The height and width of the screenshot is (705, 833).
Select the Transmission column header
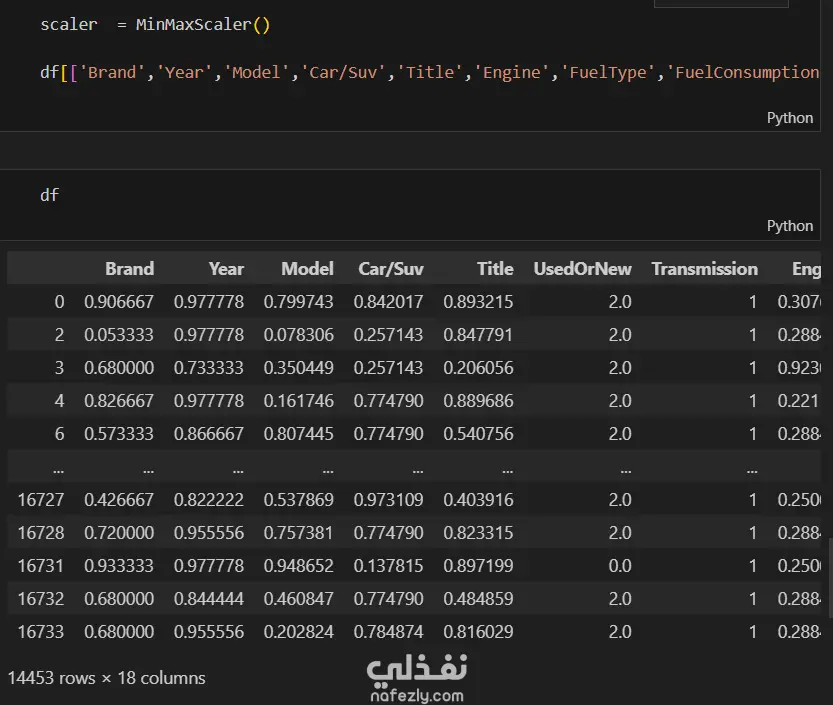coord(704,269)
